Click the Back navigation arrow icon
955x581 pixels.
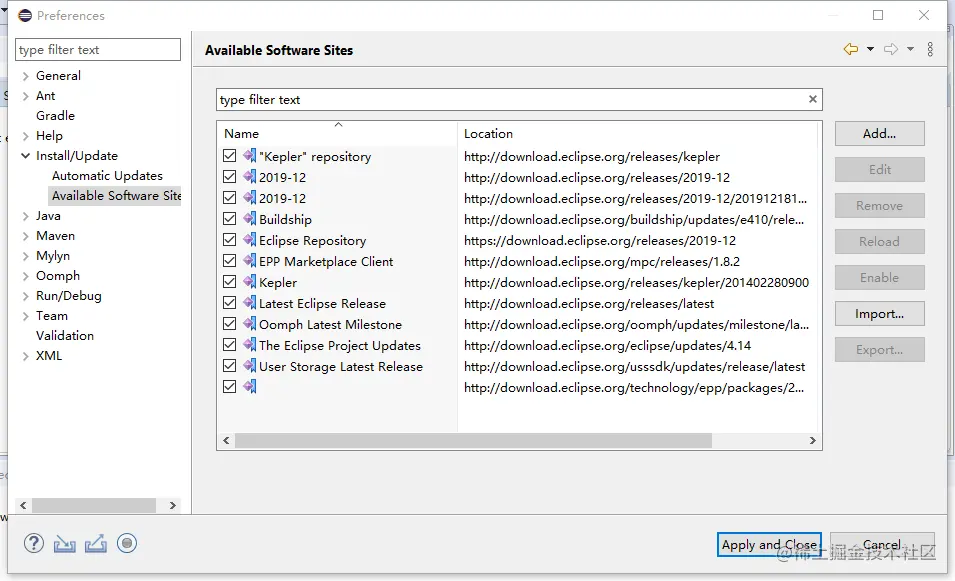pyautogui.click(x=850, y=49)
